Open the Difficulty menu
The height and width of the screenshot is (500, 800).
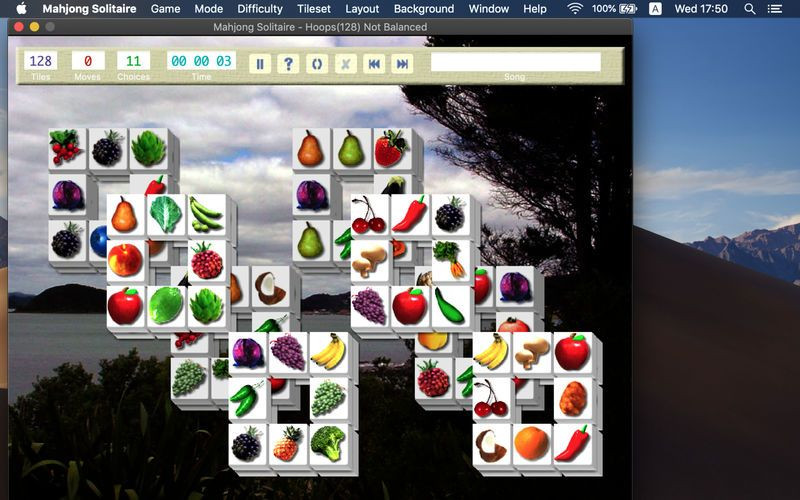coord(260,9)
